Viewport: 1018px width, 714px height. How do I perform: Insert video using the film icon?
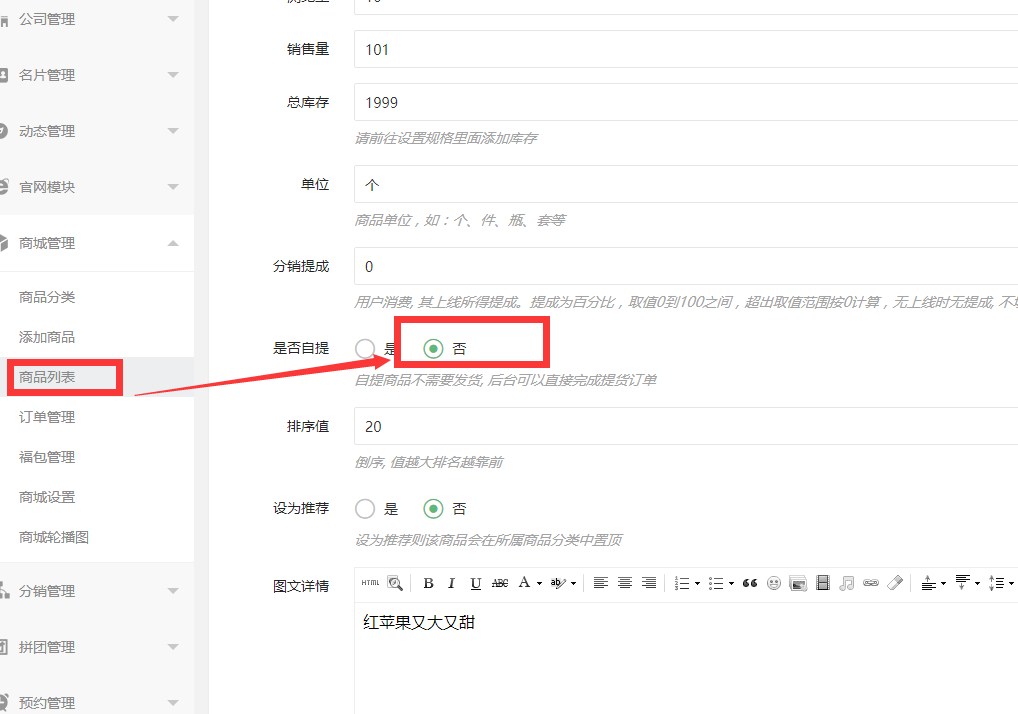pos(823,583)
